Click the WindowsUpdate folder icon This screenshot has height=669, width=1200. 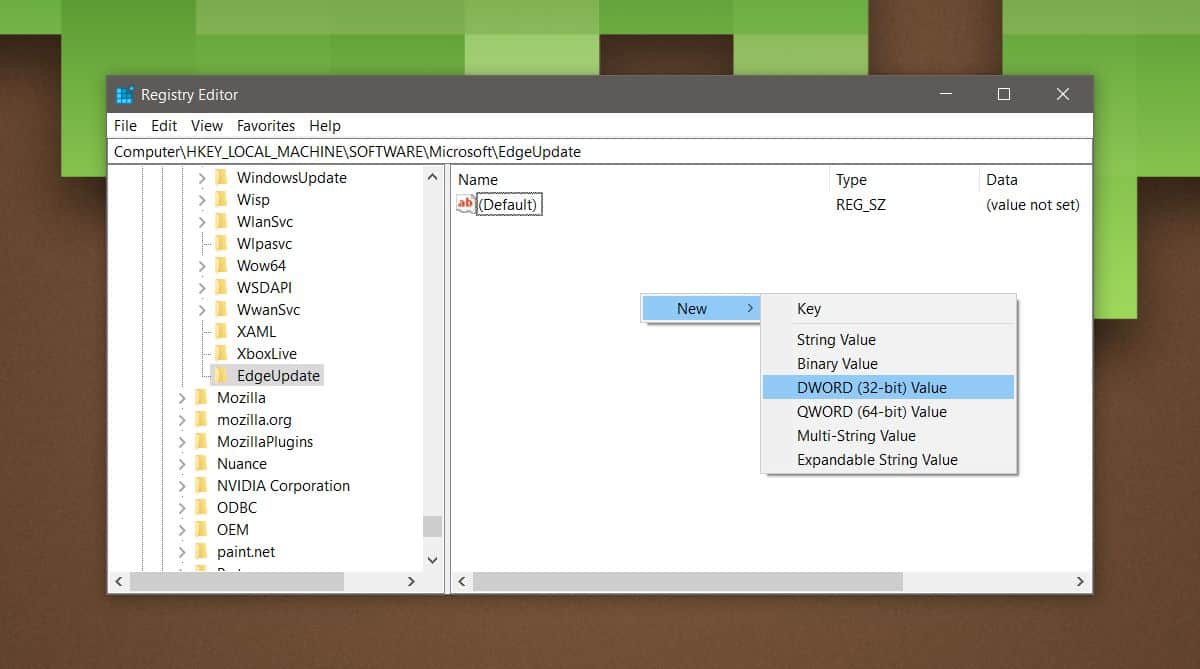[221, 178]
